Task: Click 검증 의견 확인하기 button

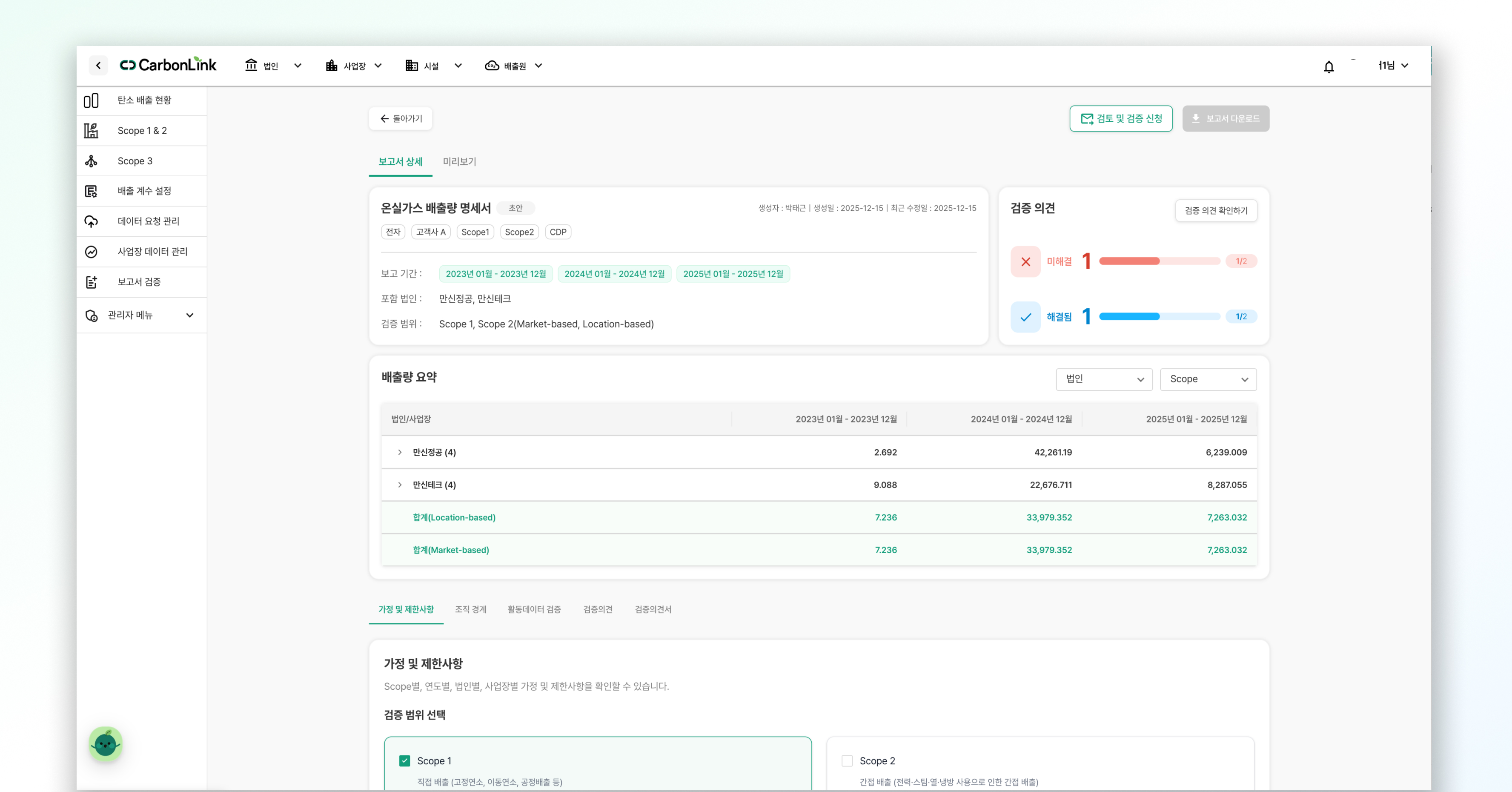Action: point(1216,211)
